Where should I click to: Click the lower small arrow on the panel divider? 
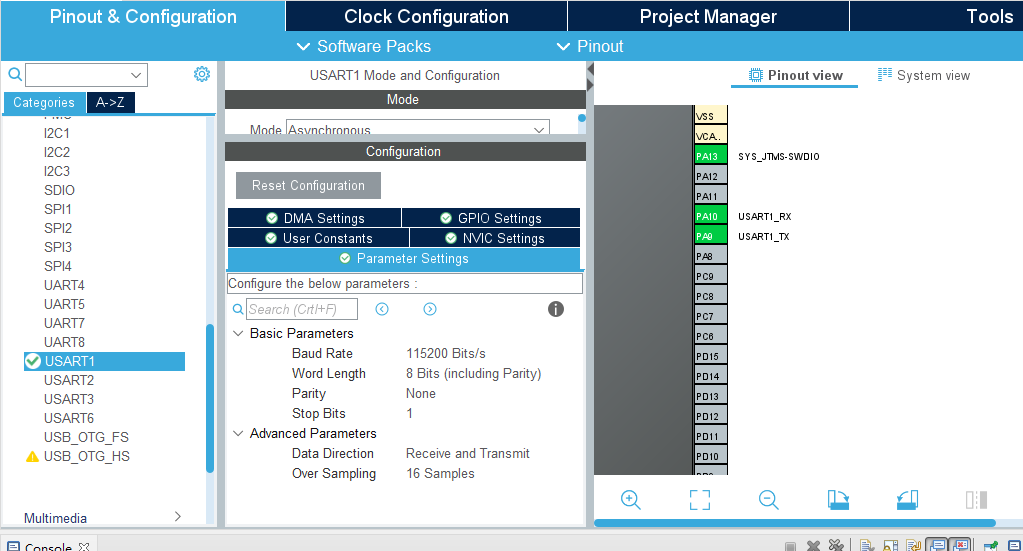tap(590, 85)
